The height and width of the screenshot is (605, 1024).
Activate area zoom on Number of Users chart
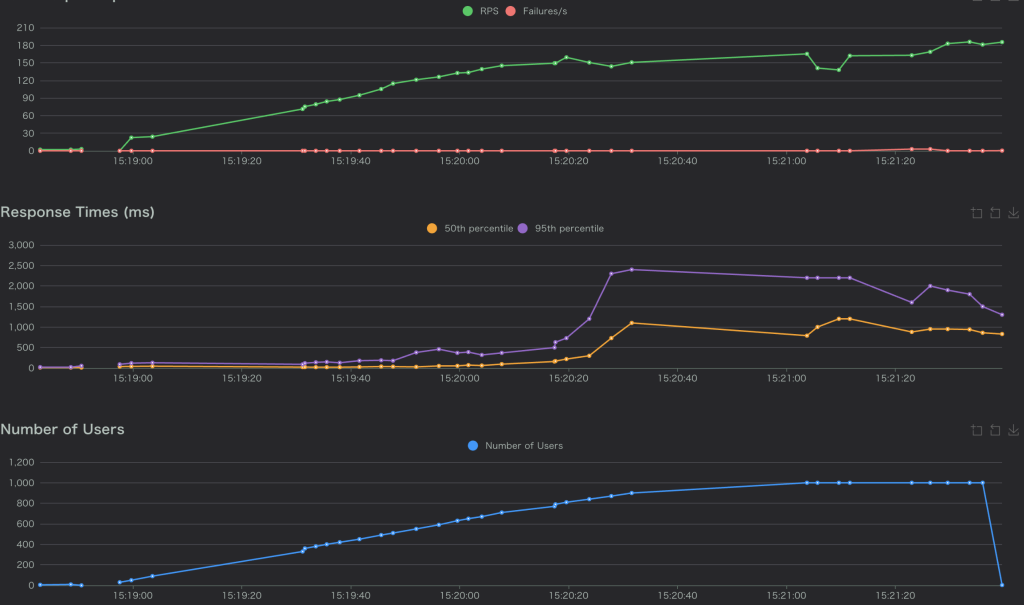[976, 430]
